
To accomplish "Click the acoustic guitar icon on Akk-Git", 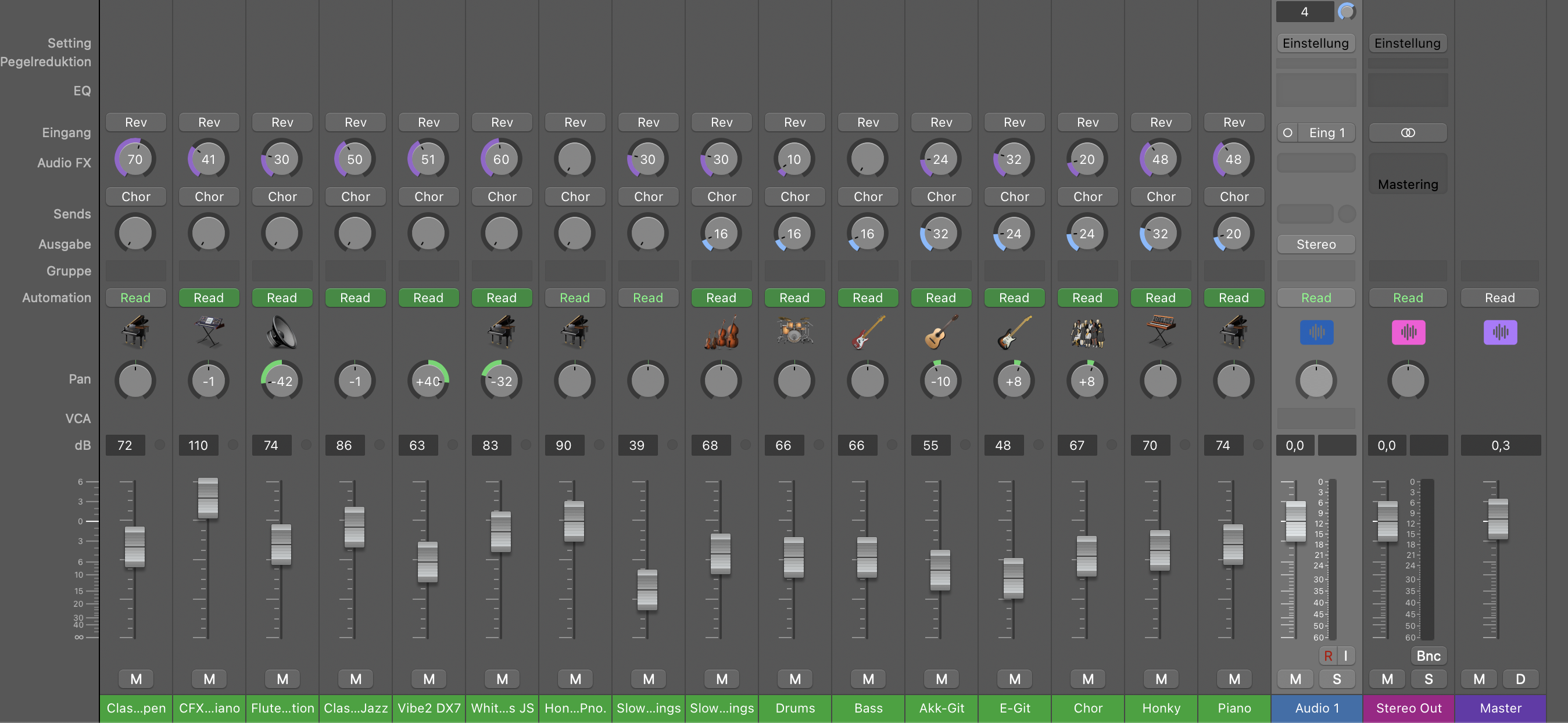I will 941,332.
